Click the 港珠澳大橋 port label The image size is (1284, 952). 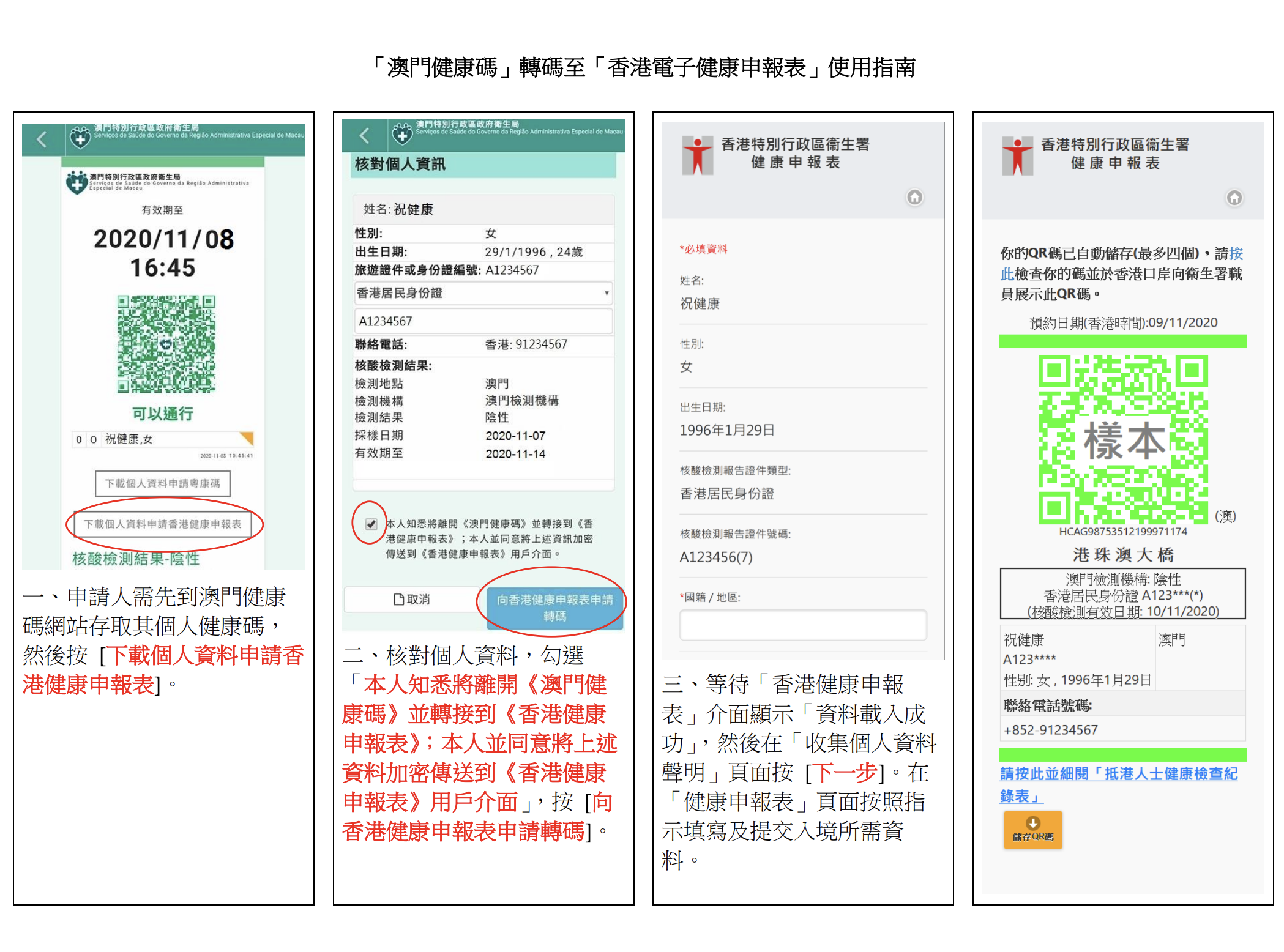(x=1123, y=554)
